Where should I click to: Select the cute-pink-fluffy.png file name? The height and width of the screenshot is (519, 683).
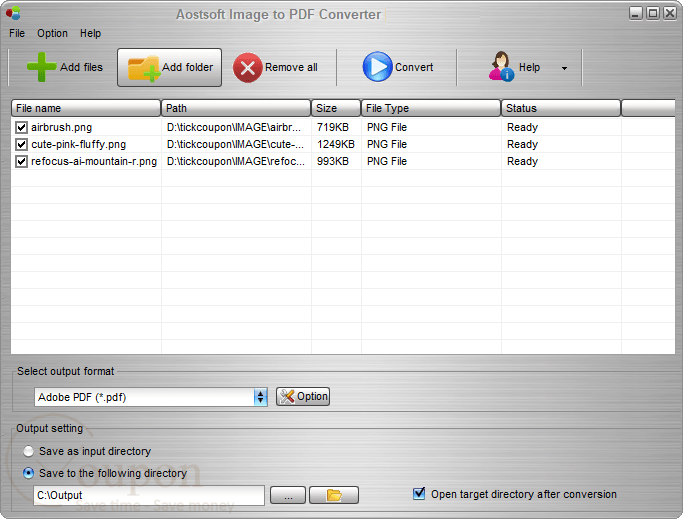[78, 144]
